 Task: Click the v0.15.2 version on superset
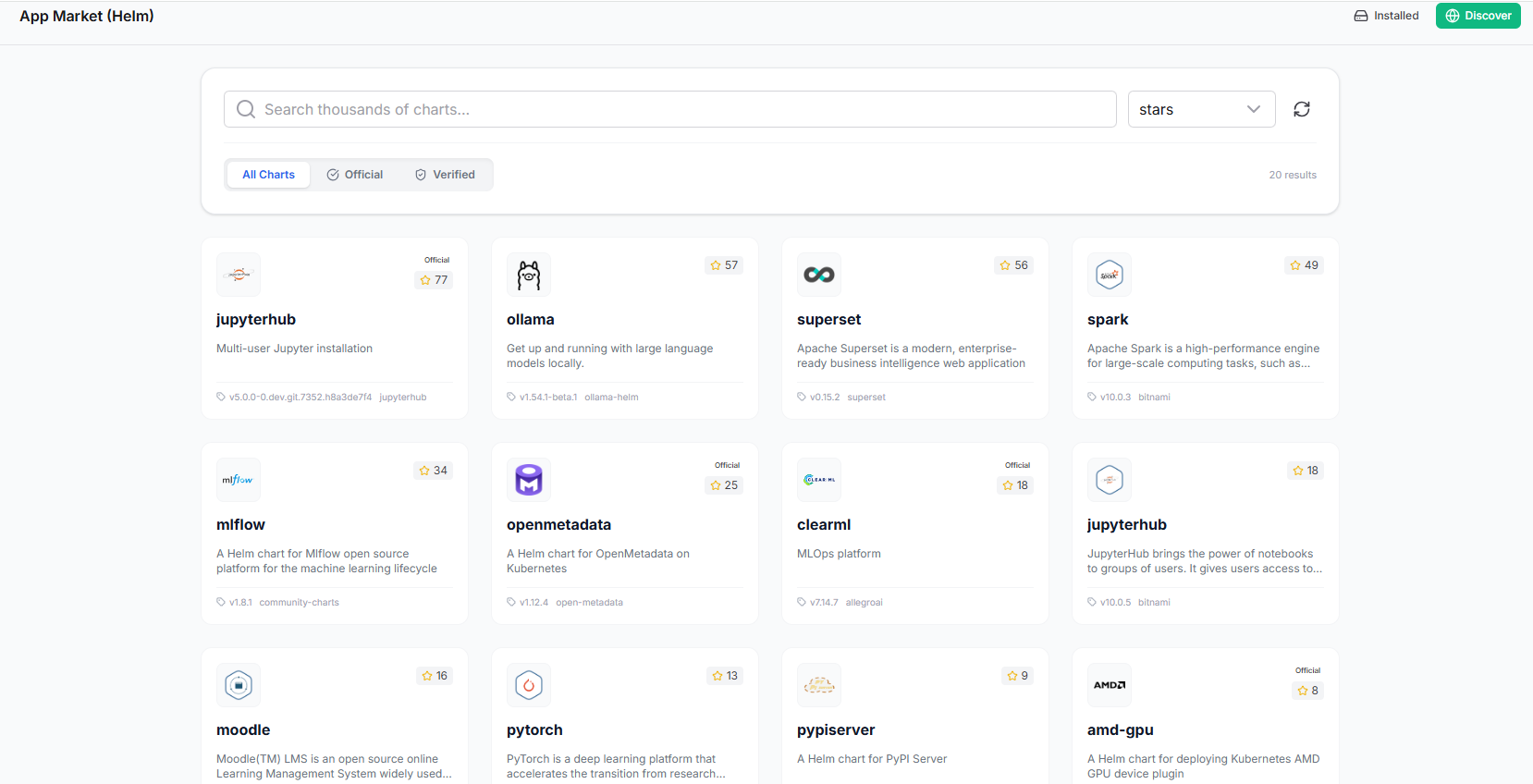[825, 398]
